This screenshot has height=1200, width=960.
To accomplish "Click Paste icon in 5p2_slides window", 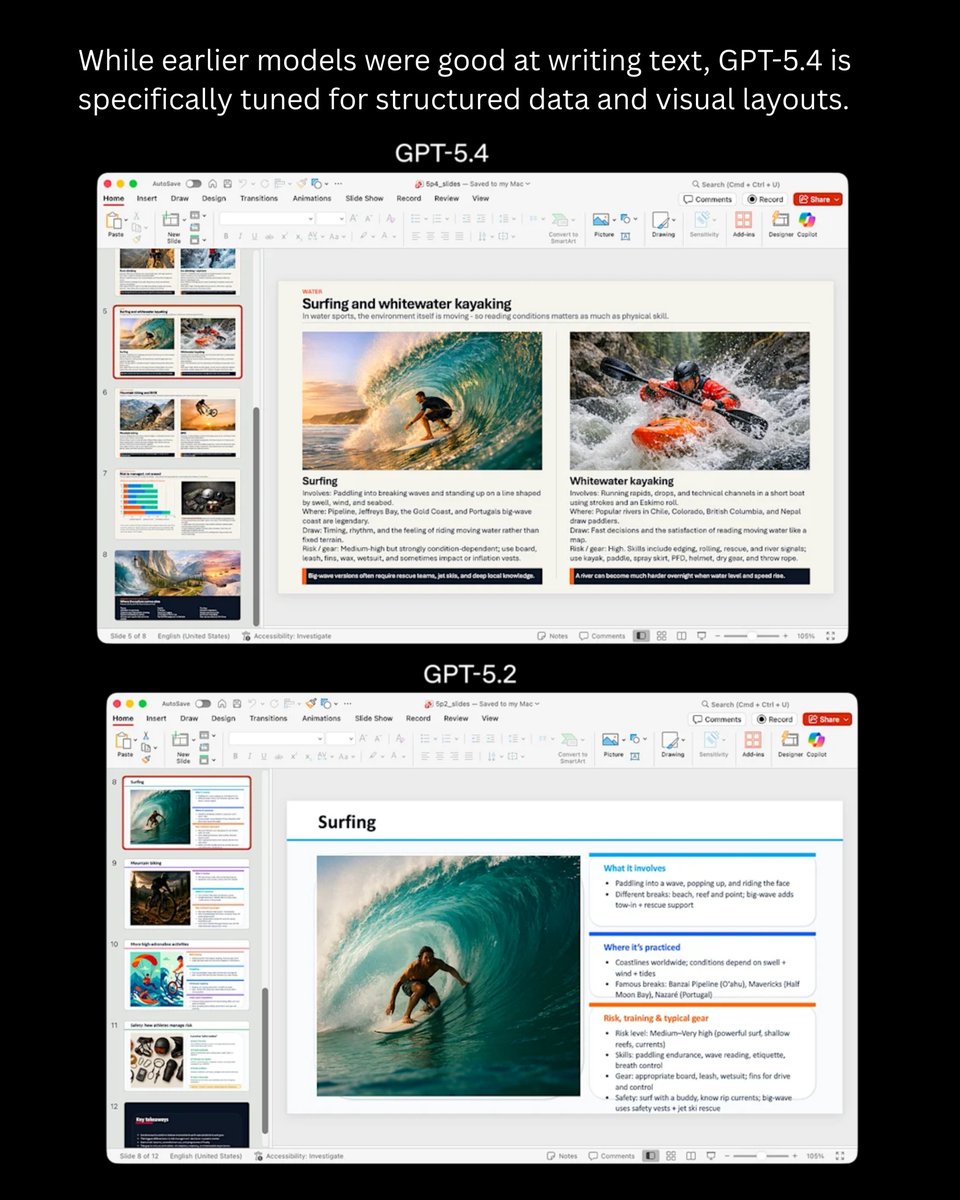I will point(125,740).
